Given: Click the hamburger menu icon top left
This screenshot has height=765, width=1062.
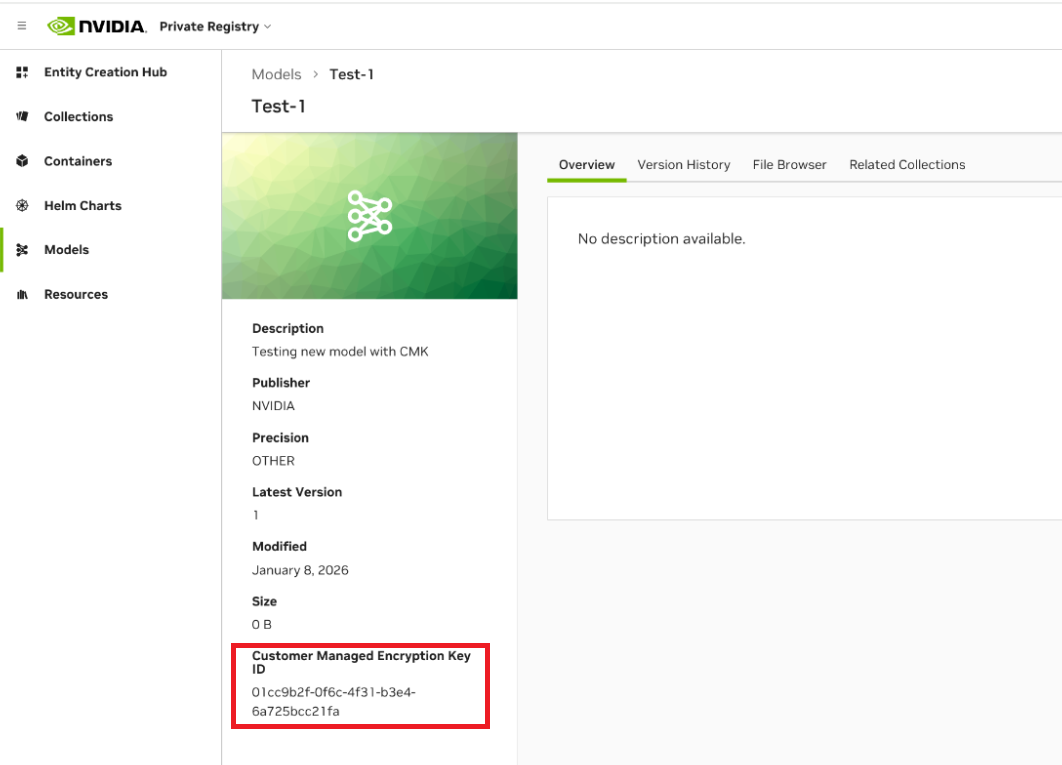Looking at the screenshot, I should pyautogui.click(x=21, y=25).
